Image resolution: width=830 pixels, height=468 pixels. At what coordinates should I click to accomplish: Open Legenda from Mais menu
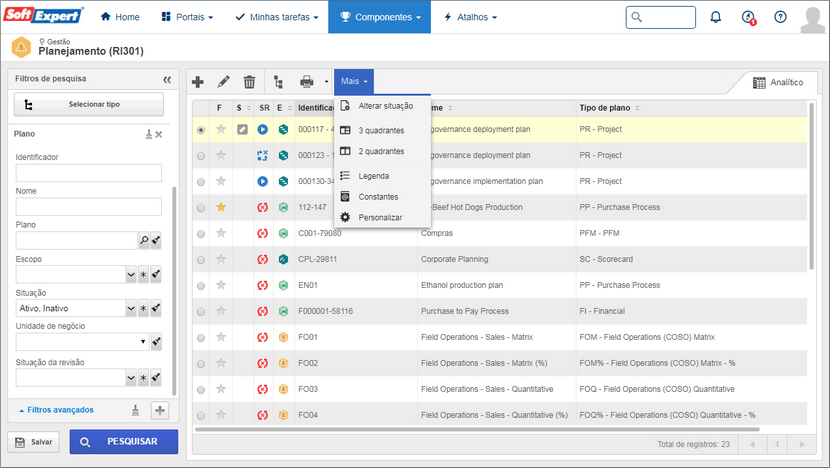click(x=382, y=176)
